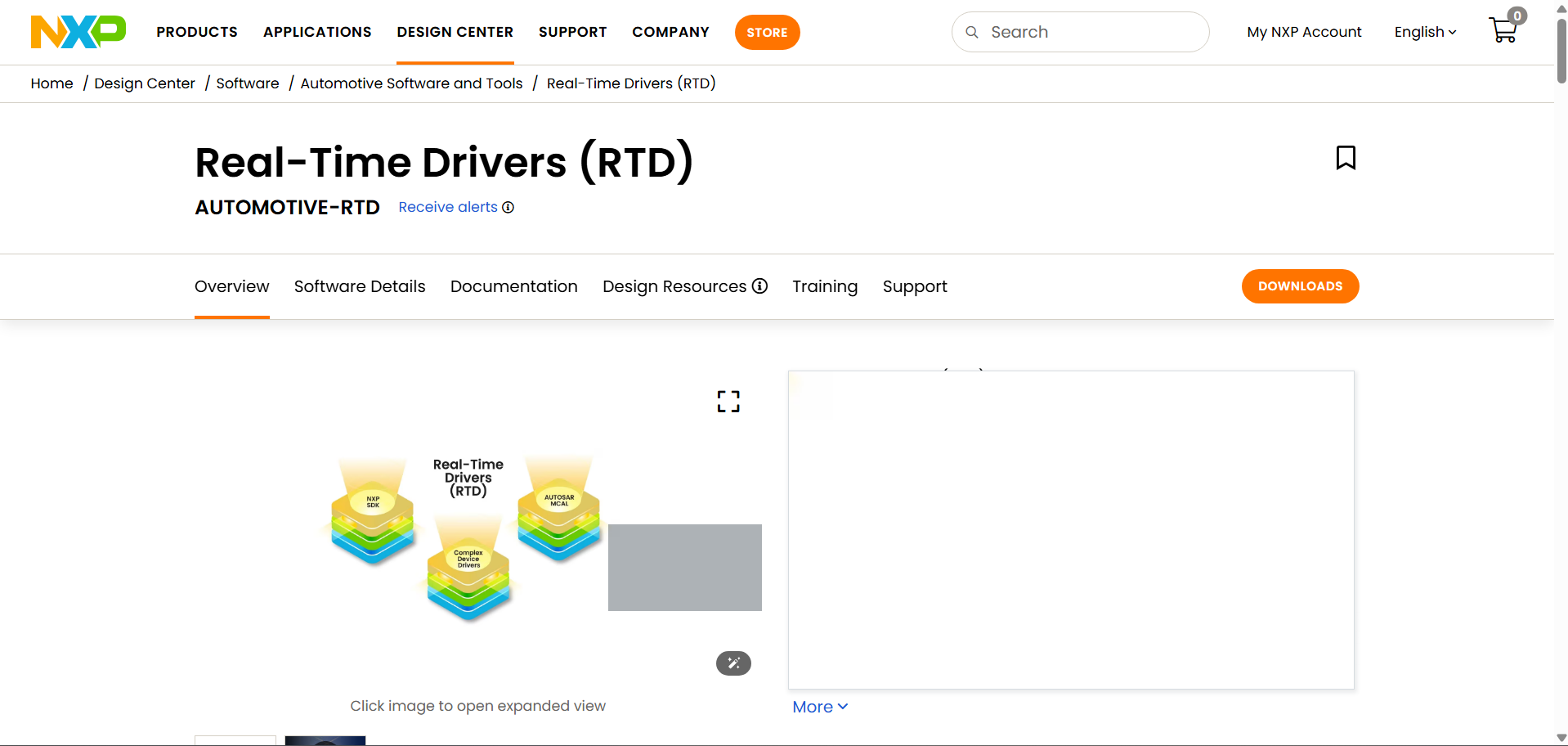Screen dimensions: 1568x746
Task: Click the info icon beside Receive alerts
Action: coord(508,207)
